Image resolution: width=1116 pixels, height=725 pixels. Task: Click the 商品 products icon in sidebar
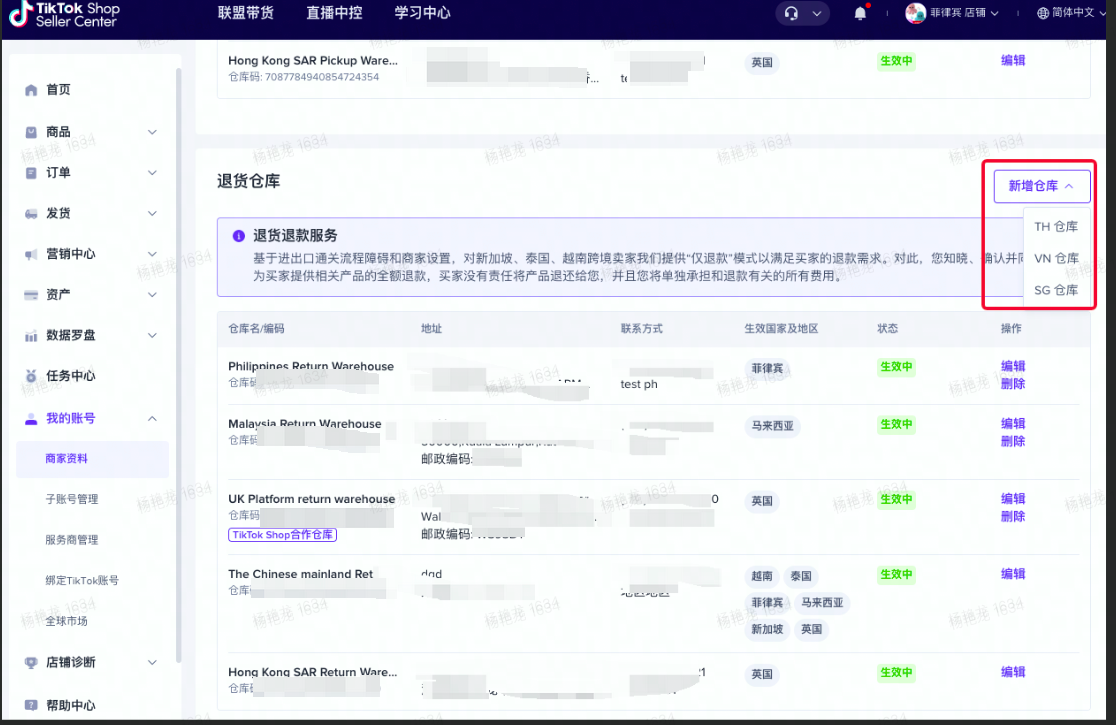[x=31, y=132]
